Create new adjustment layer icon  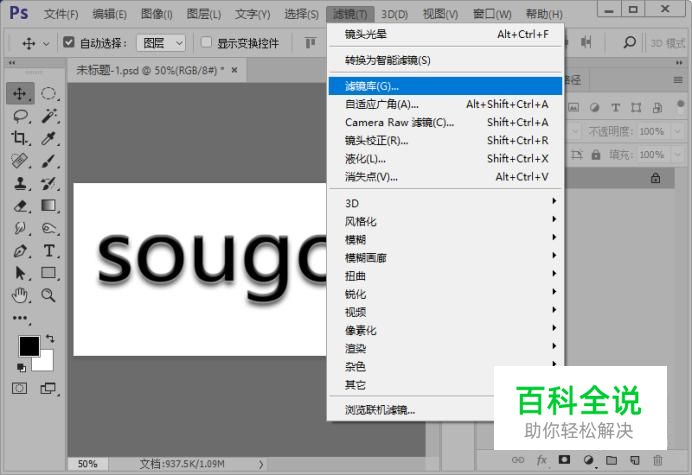(x=588, y=460)
